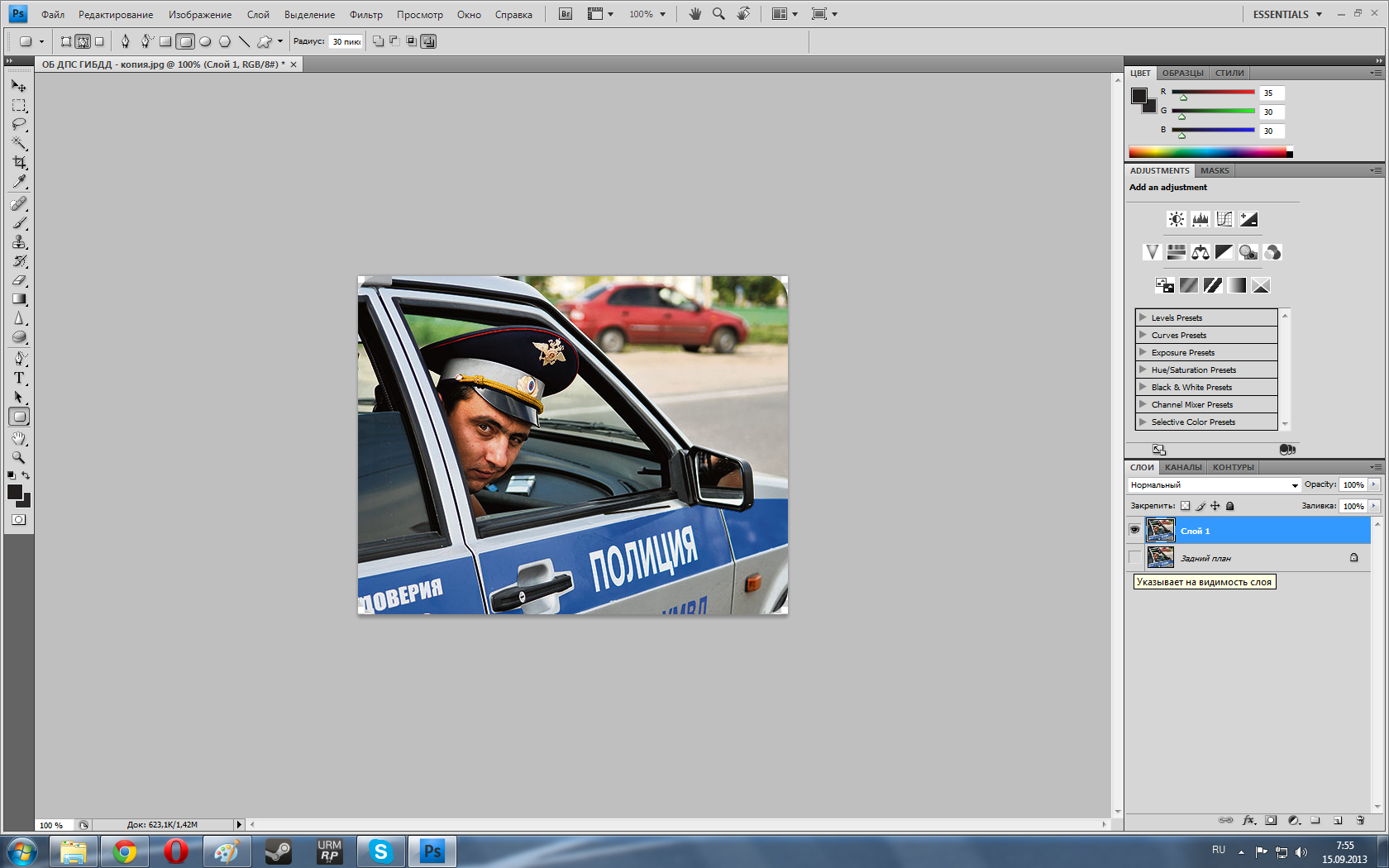The image size is (1389, 868).
Task: Click the foreground color in toolbox
Action: click(14, 492)
